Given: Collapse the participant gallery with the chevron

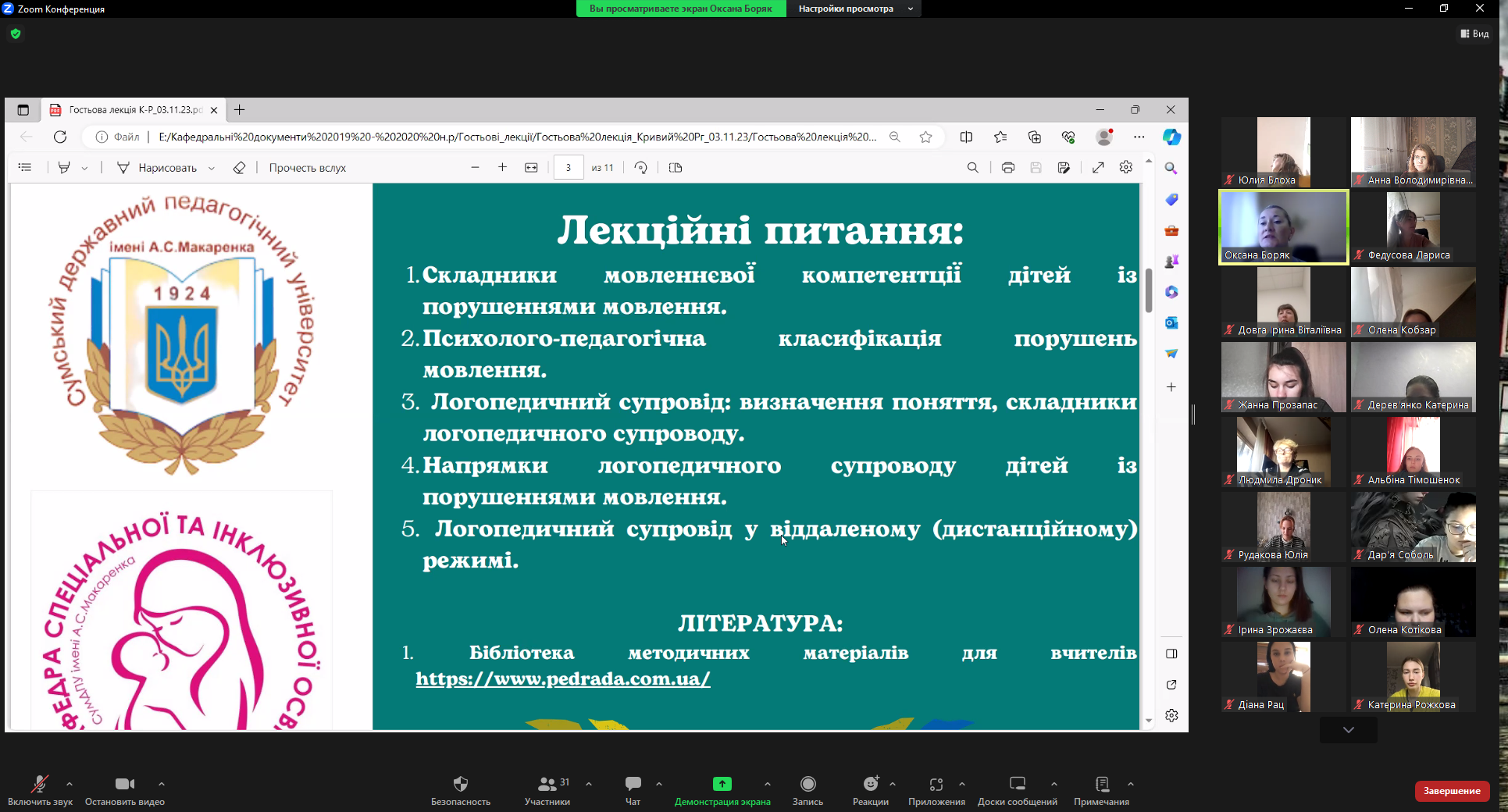Looking at the screenshot, I should pyautogui.click(x=1347, y=730).
